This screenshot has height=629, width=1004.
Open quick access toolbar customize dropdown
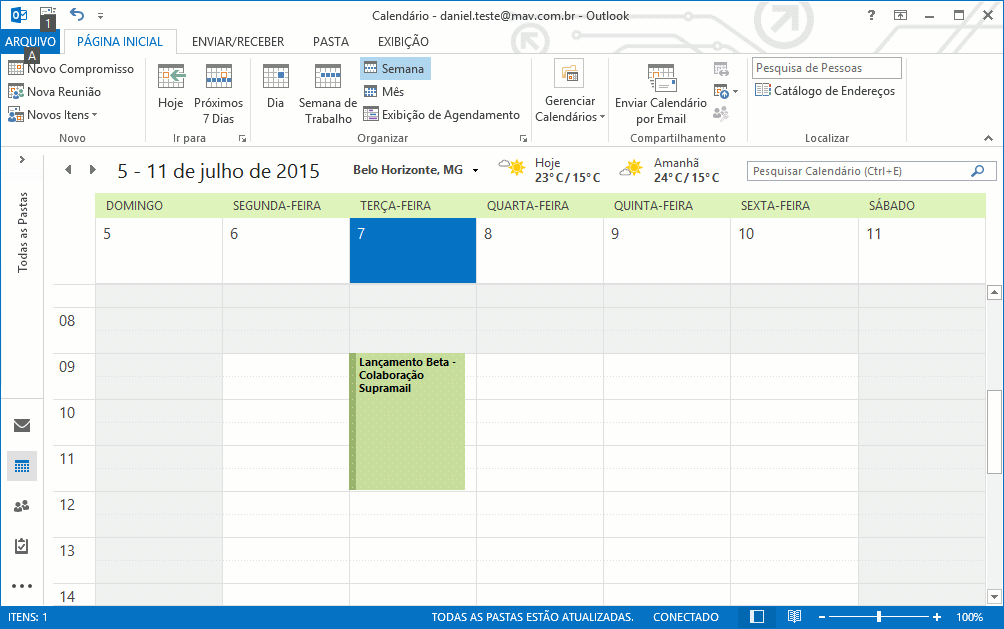101,15
